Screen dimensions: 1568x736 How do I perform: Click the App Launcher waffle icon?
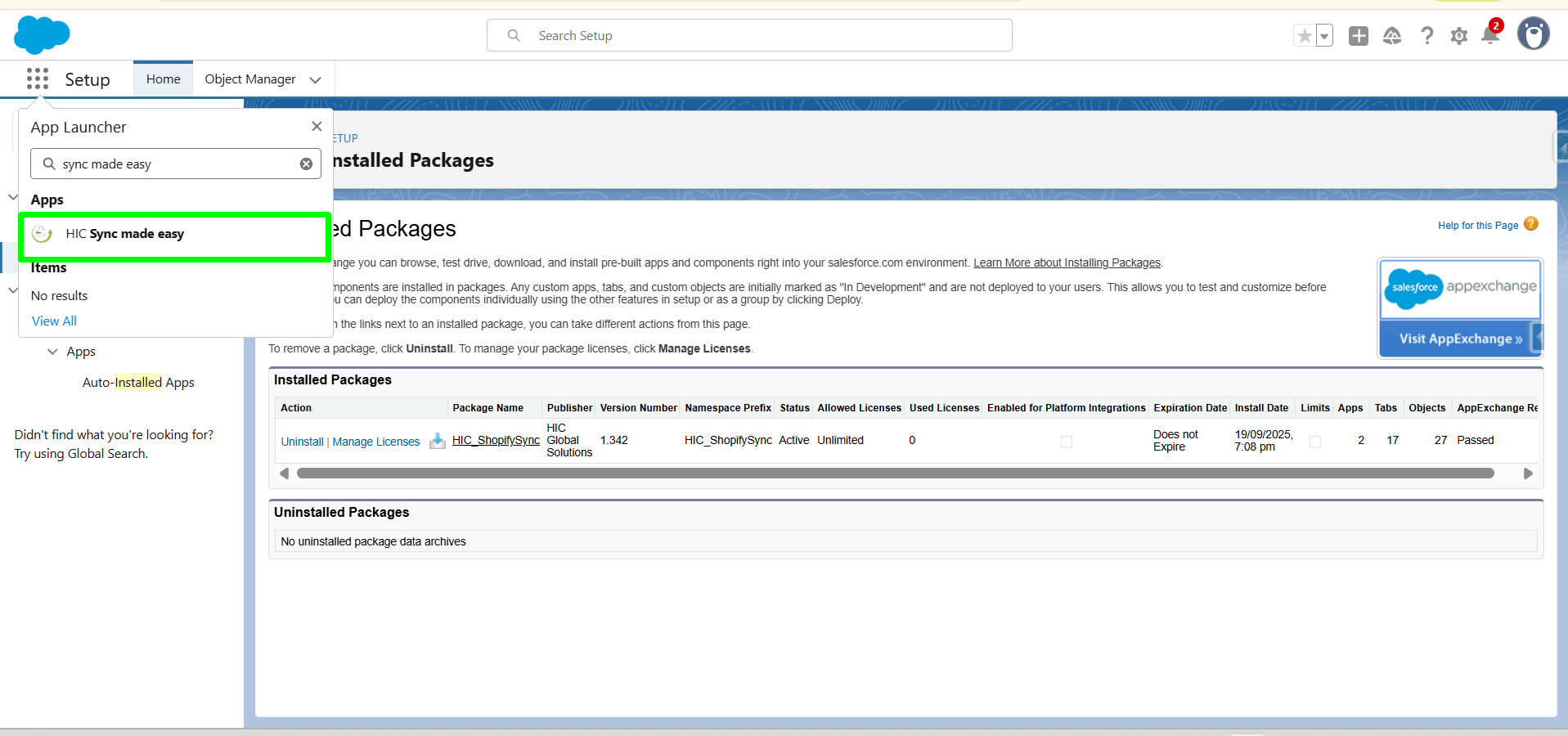coord(38,79)
